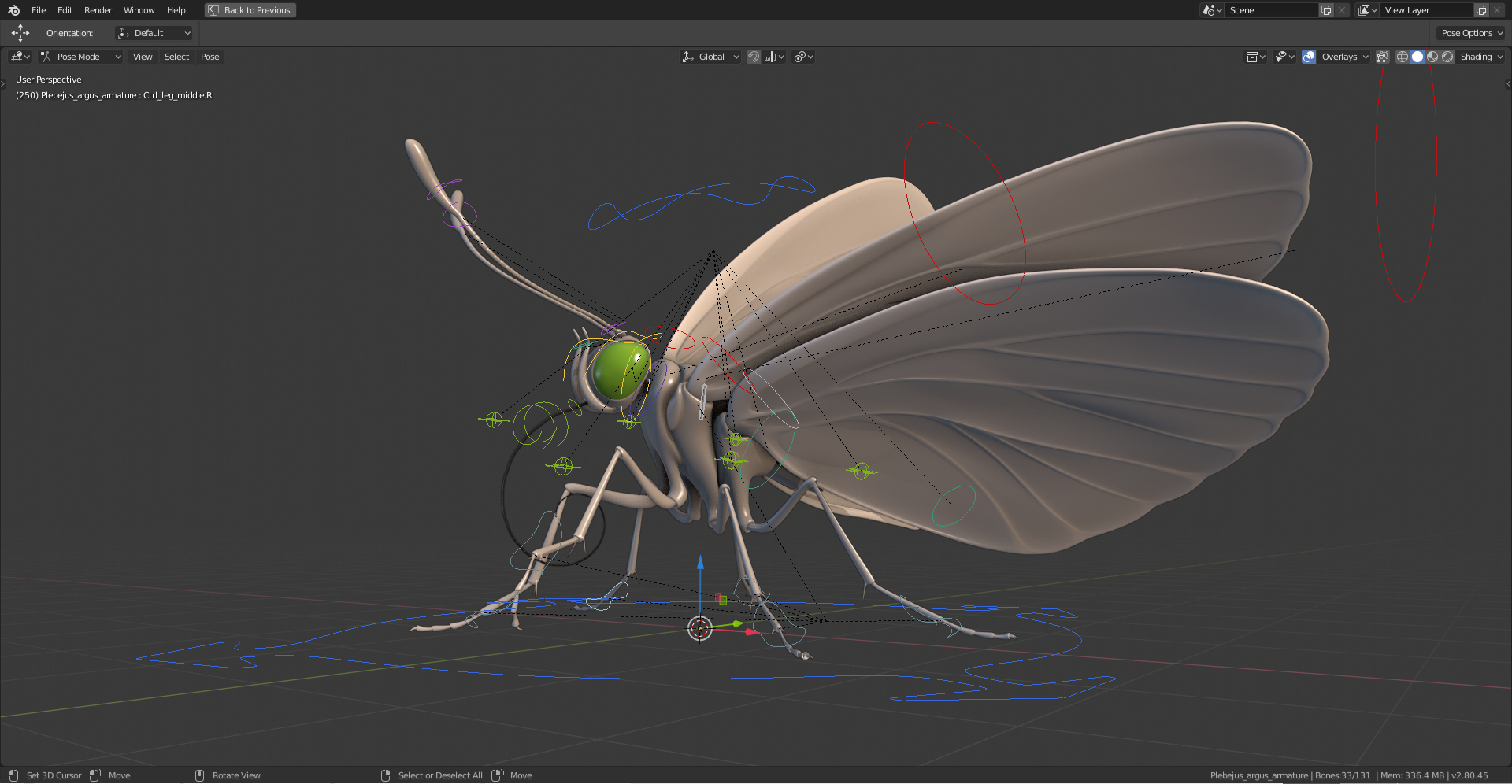Image resolution: width=1512 pixels, height=784 pixels.
Task: Open the Edit menu
Action: [65, 10]
